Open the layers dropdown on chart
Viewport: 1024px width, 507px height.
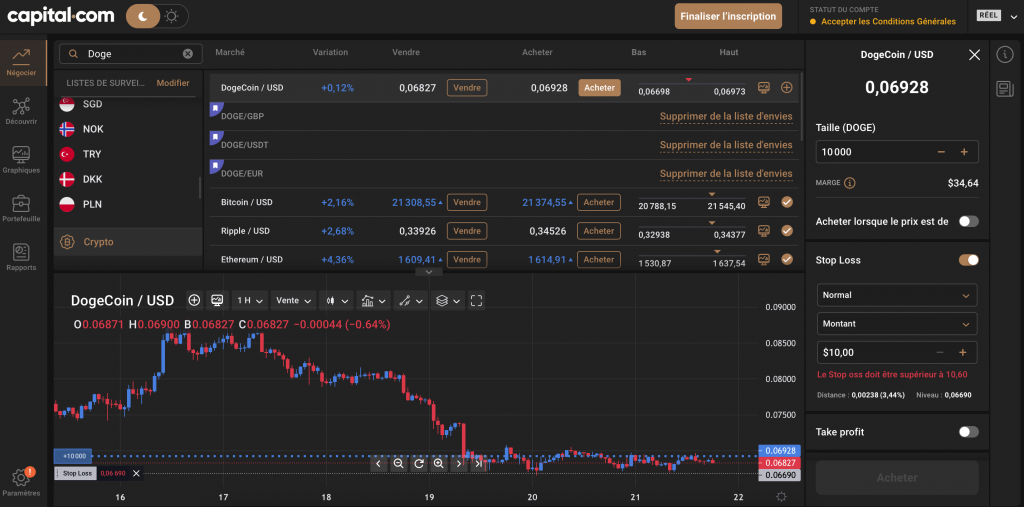448,301
